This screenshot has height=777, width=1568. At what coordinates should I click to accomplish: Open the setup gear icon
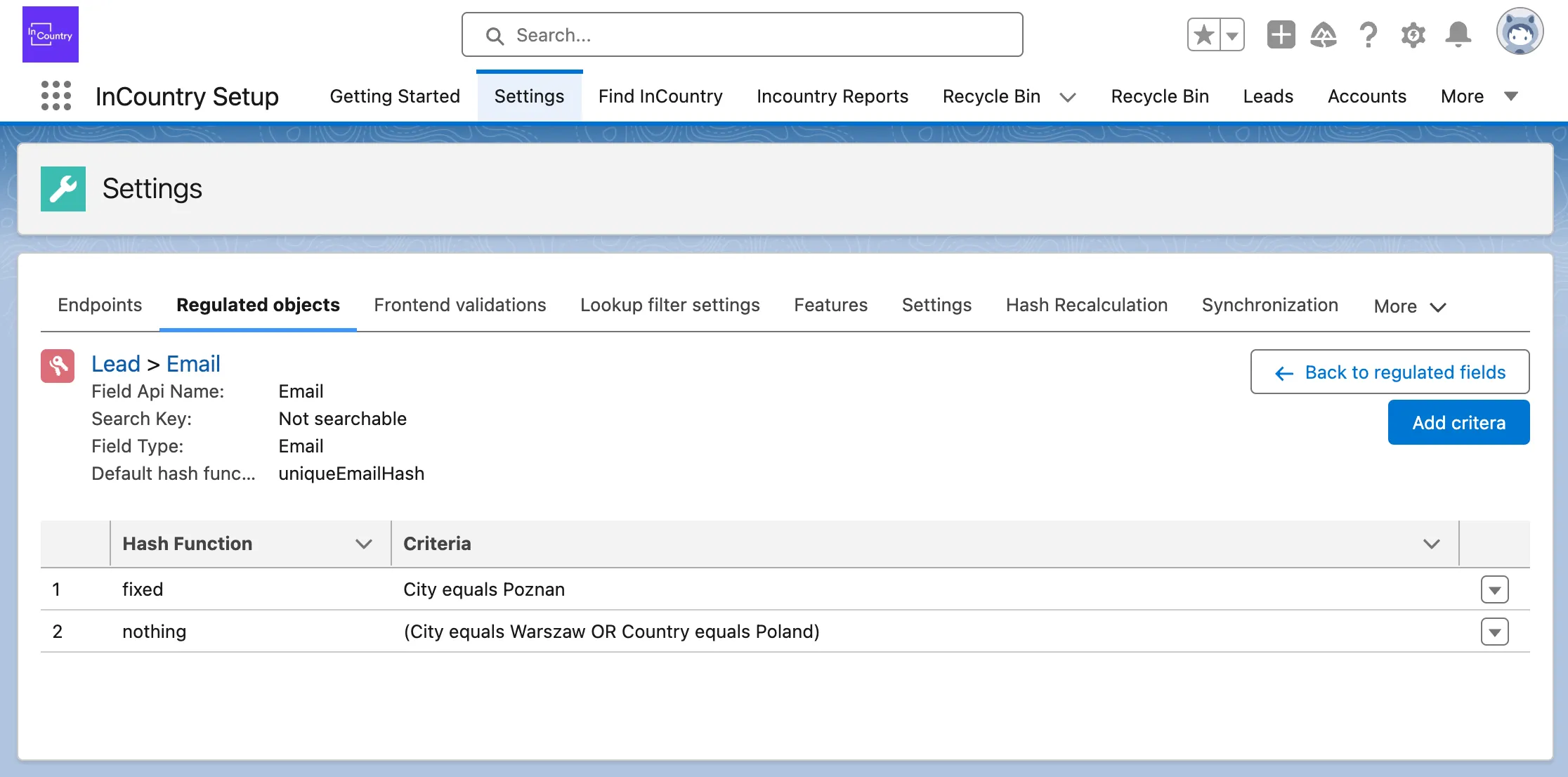pyautogui.click(x=1413, y=34)
